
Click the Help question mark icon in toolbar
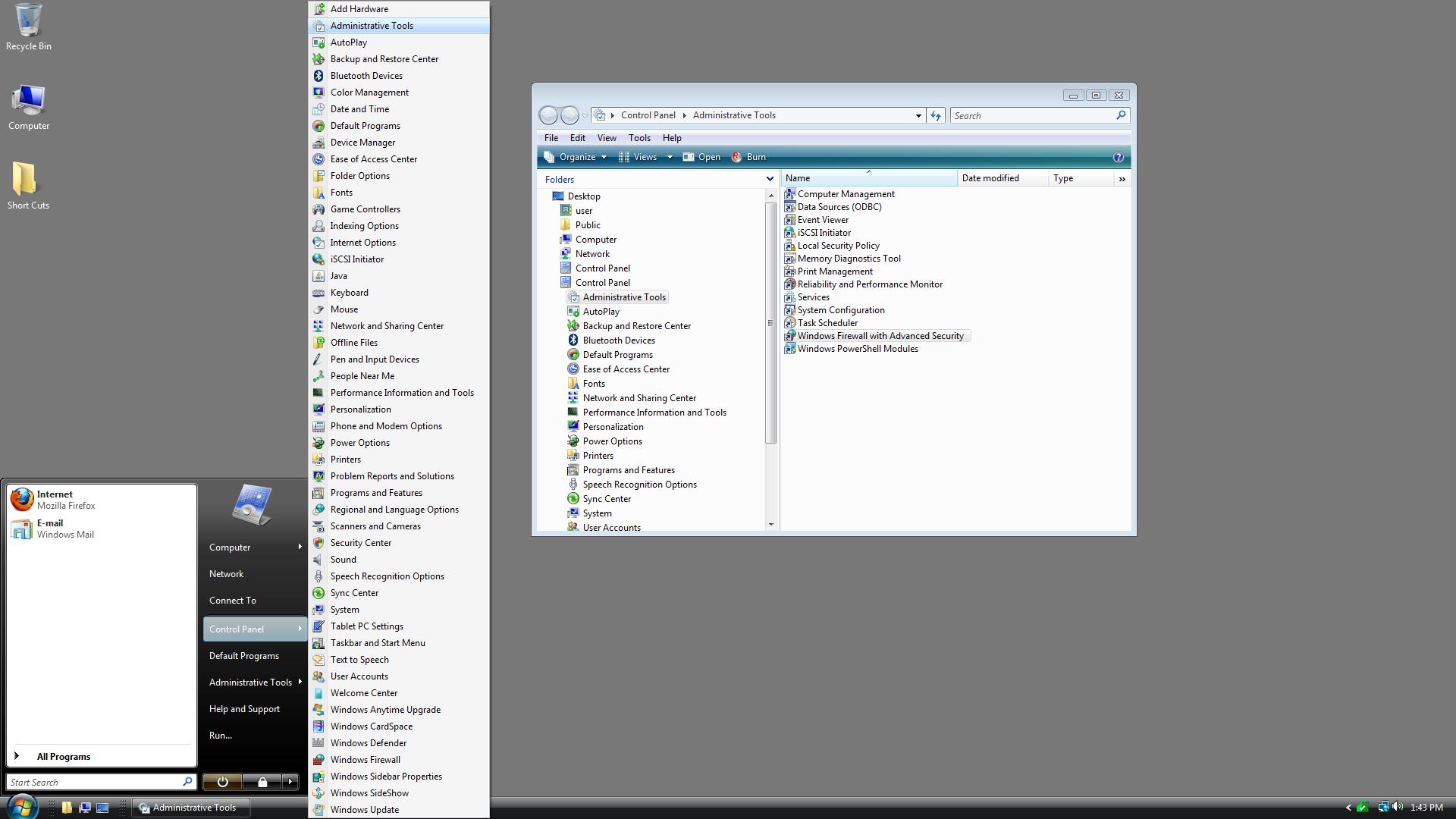point(1118,157)
